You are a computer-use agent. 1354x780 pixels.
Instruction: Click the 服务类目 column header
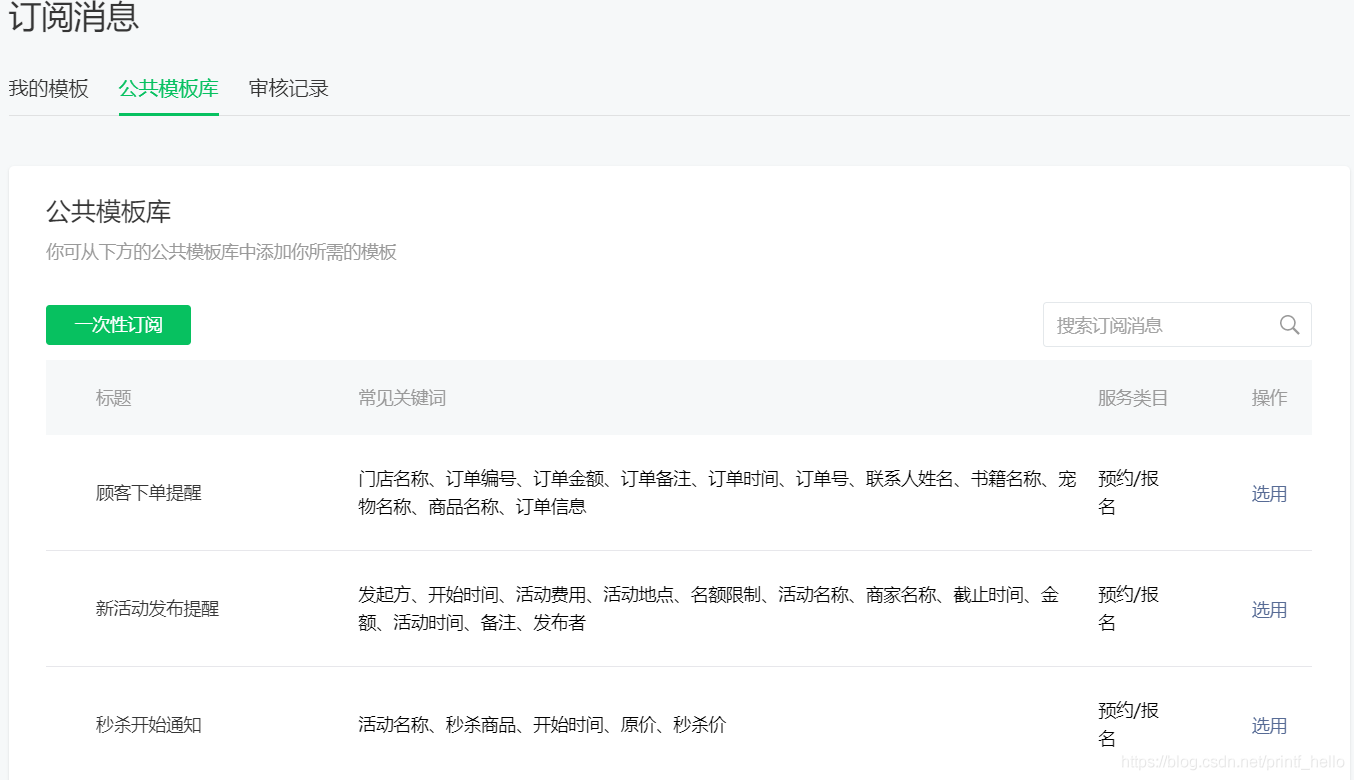1133,398
